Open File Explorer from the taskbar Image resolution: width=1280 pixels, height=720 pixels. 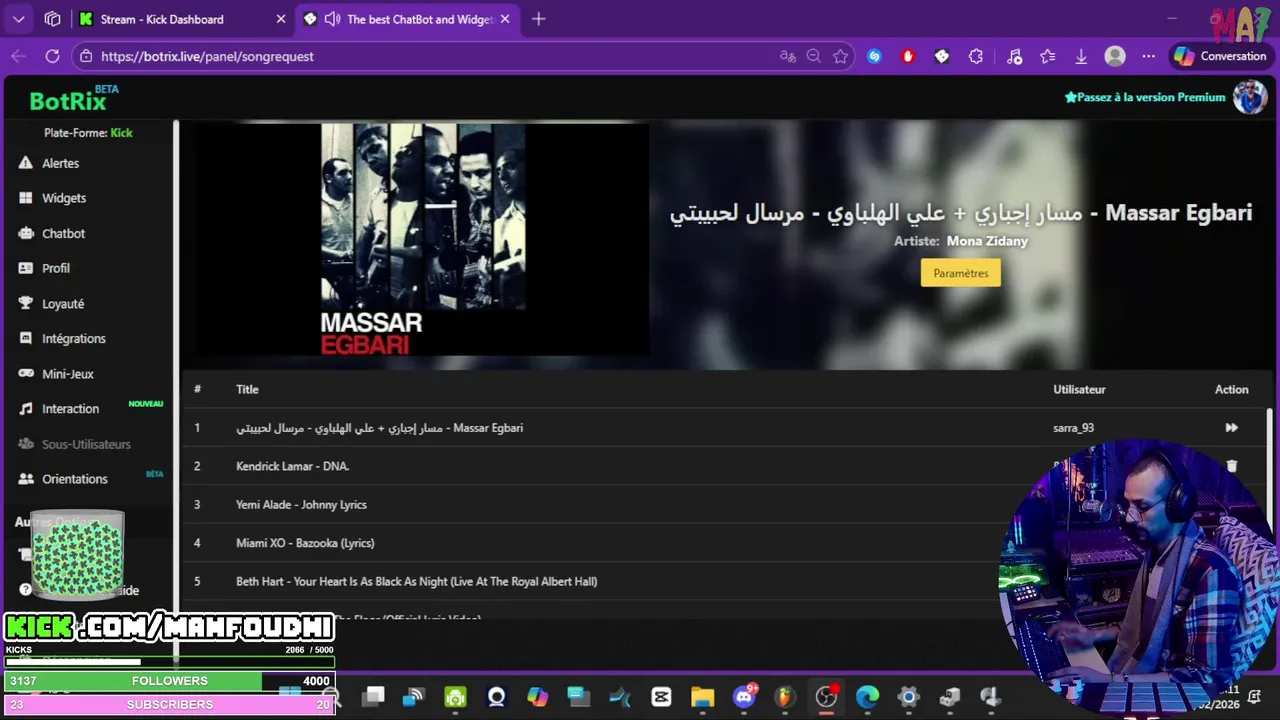(702, 697)
